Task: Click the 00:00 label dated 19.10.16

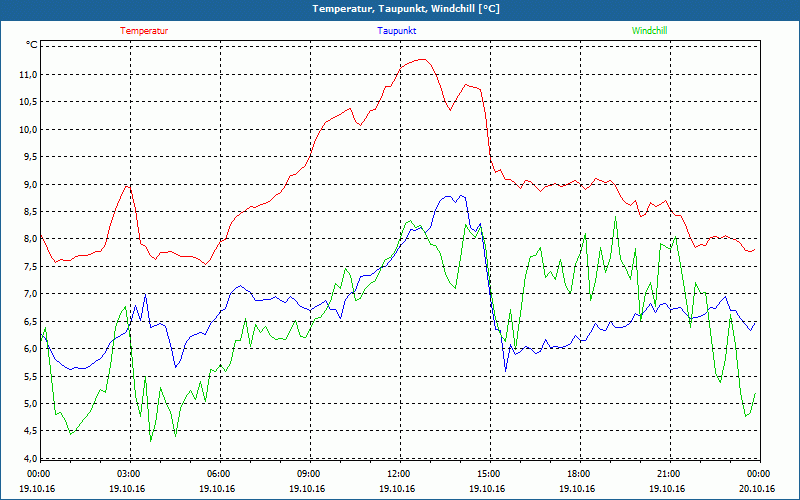Action: [37, 474]
